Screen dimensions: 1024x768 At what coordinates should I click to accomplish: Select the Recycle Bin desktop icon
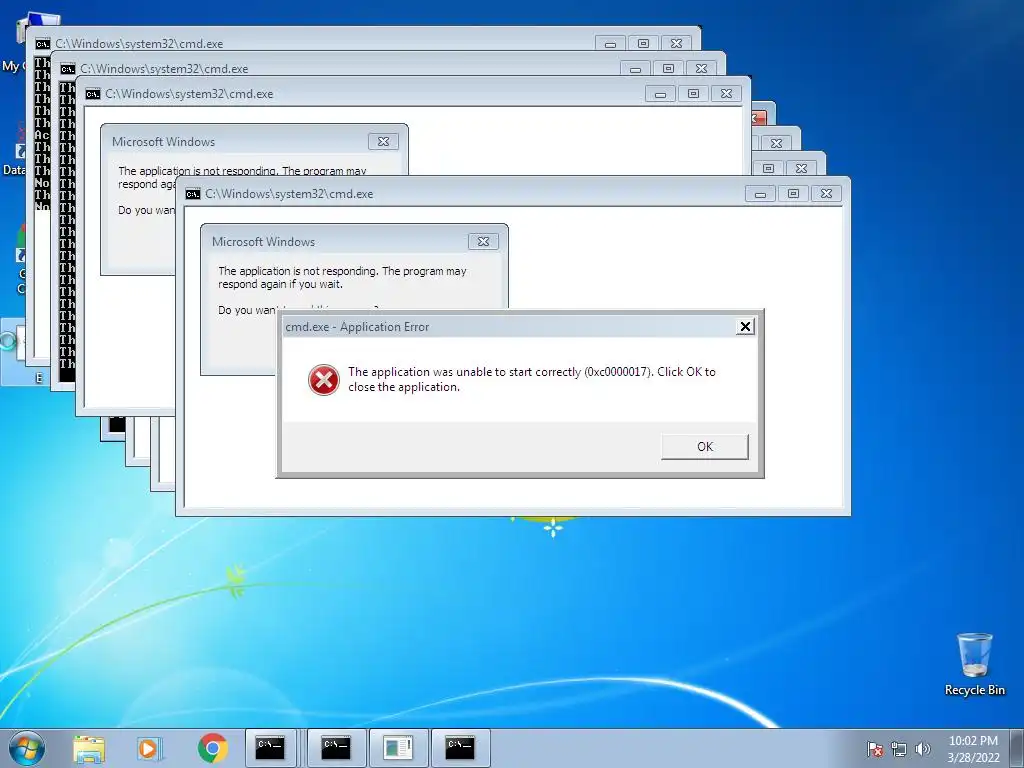[974, 664]
